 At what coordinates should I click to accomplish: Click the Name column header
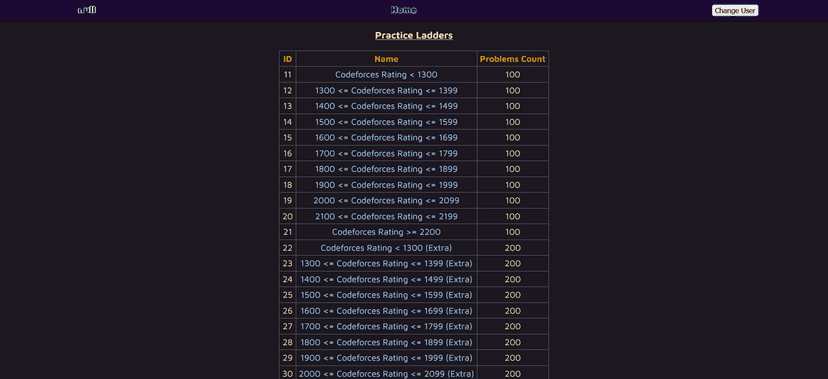pyautogui.click(x=386, y=59)
